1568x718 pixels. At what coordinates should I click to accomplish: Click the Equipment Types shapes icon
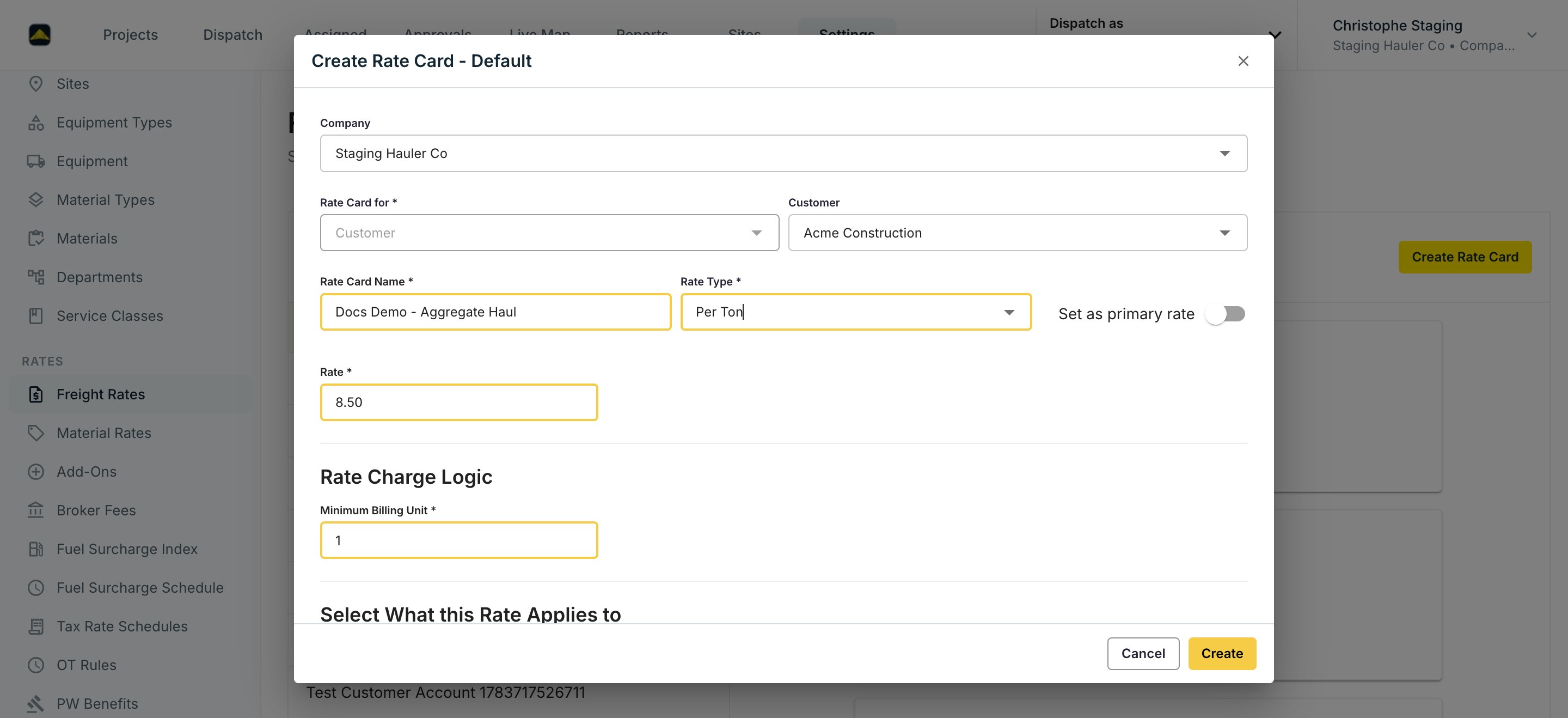coord(36,123)
